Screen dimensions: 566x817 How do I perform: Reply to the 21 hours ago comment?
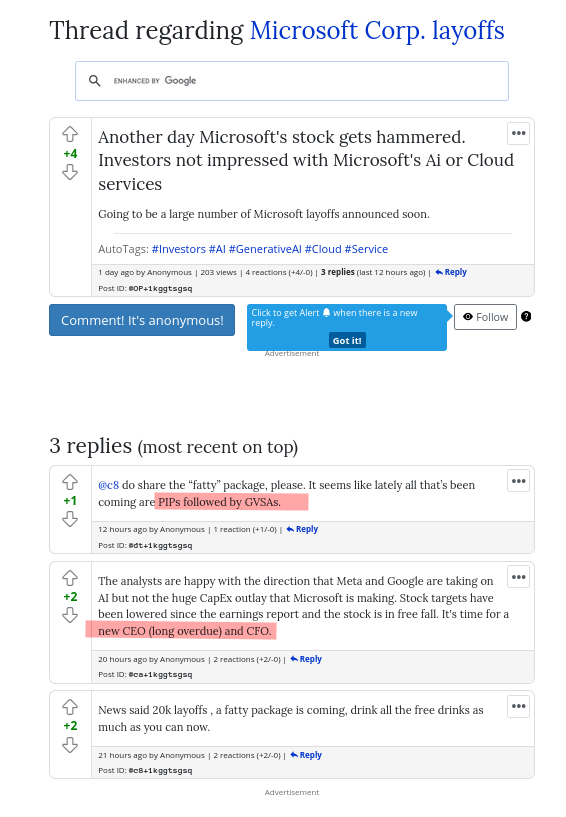306,755
